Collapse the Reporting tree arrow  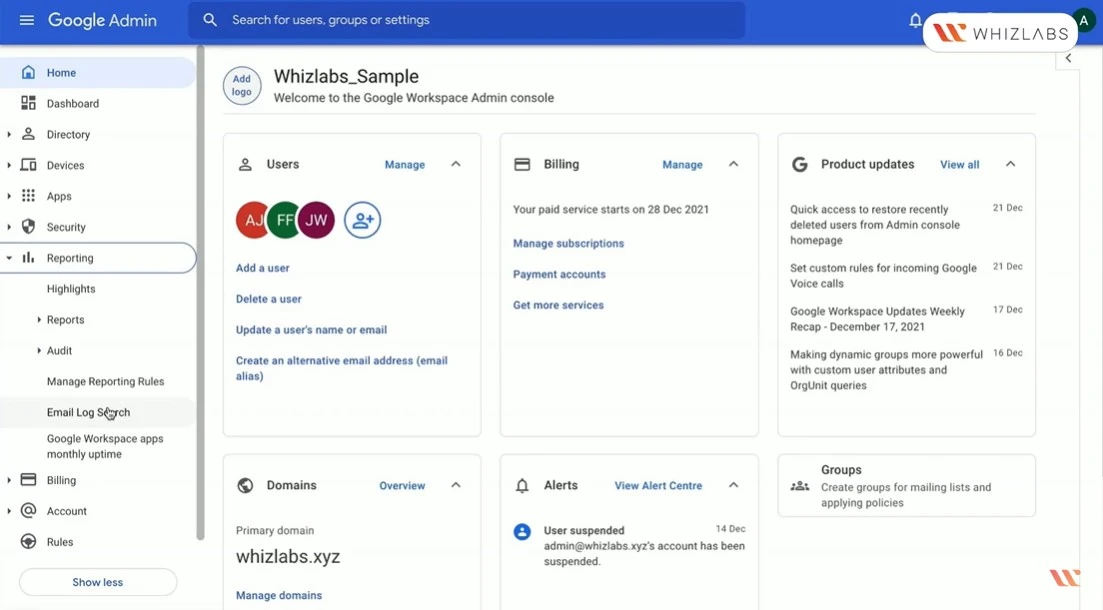pos(8,258)
